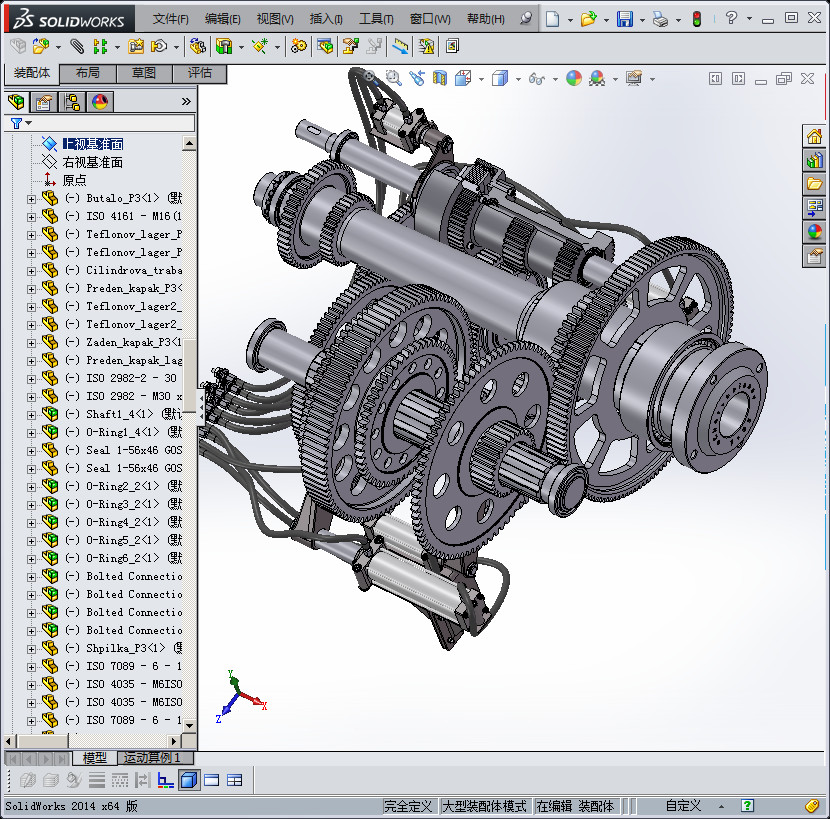Click the Edit Appearance color ball icon
The height and width of the screenshot is (819, 830).
(573, 78)
